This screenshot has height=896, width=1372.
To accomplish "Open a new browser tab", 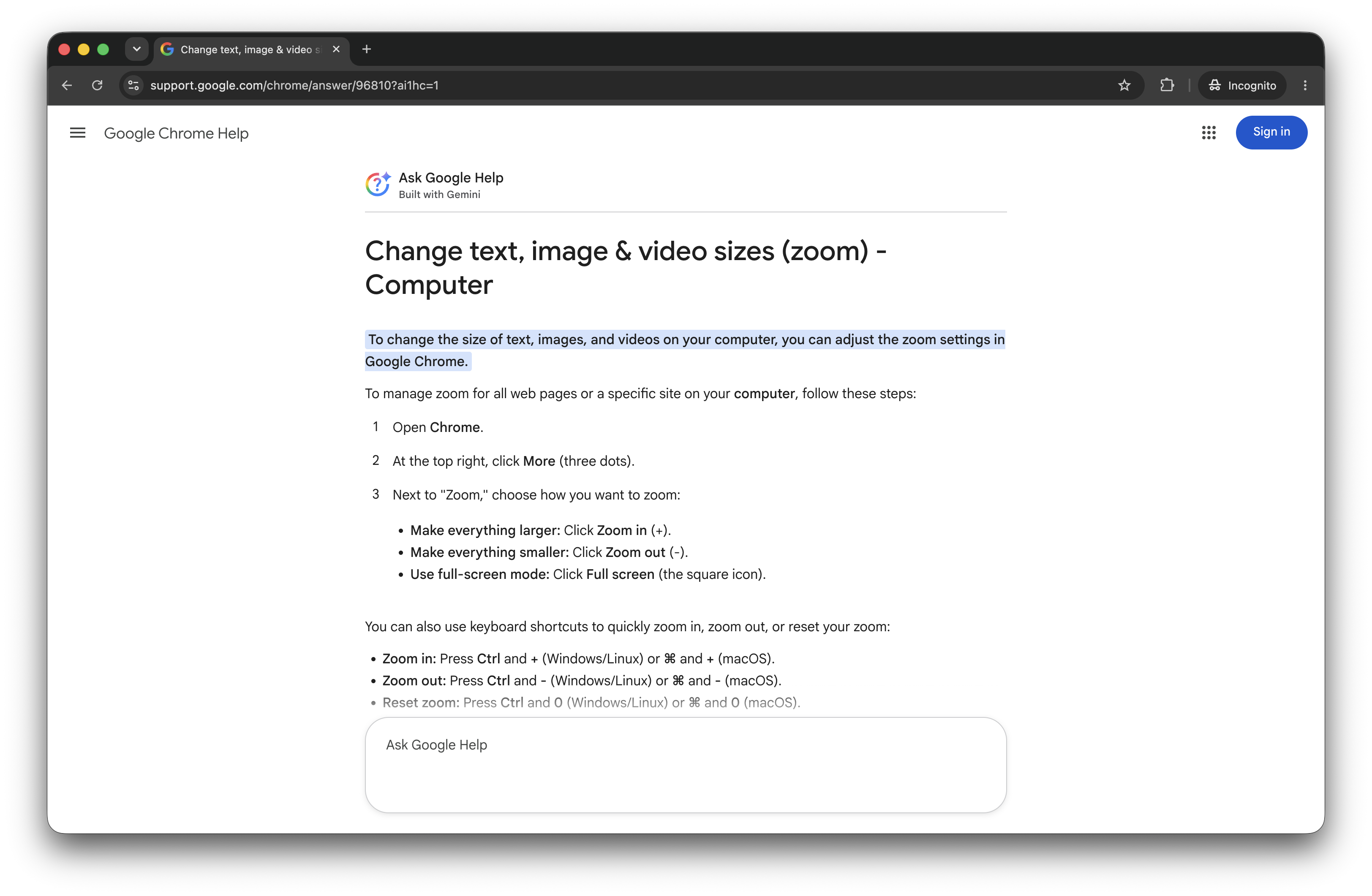I will click(367, 49).
